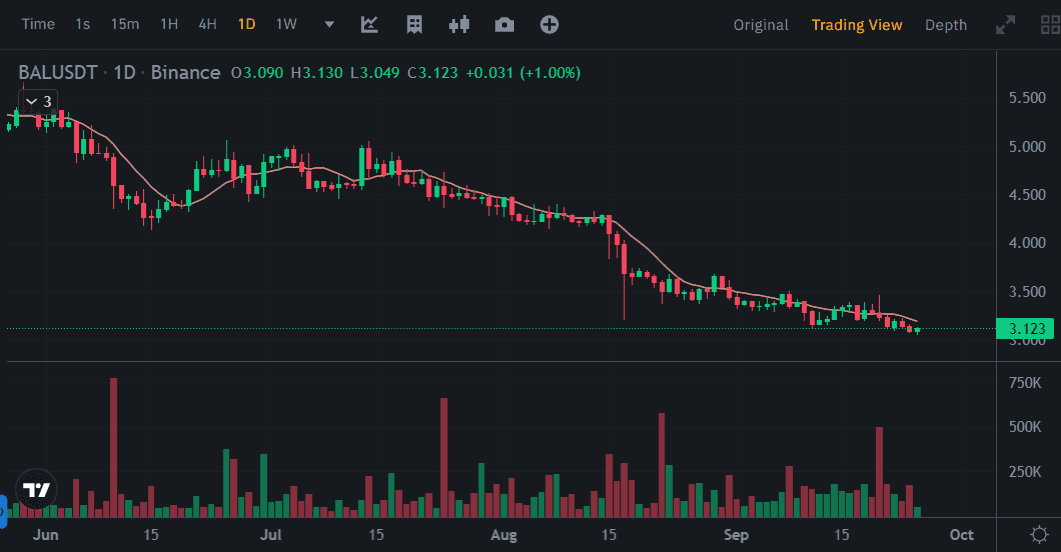Click the blue left-edge panel handle
The image size is (1061, 552).
point(3,508)
